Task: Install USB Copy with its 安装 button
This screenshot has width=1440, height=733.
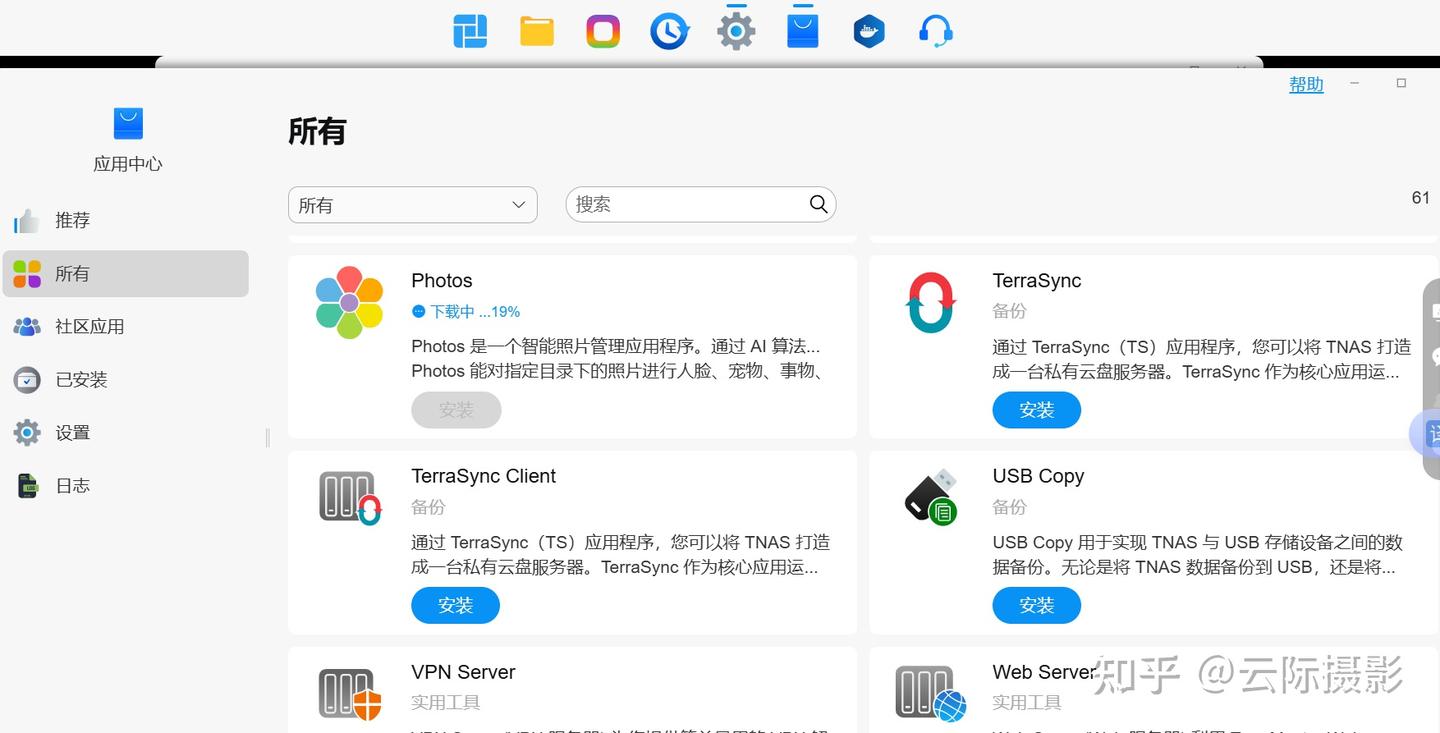Action: 1037,605
